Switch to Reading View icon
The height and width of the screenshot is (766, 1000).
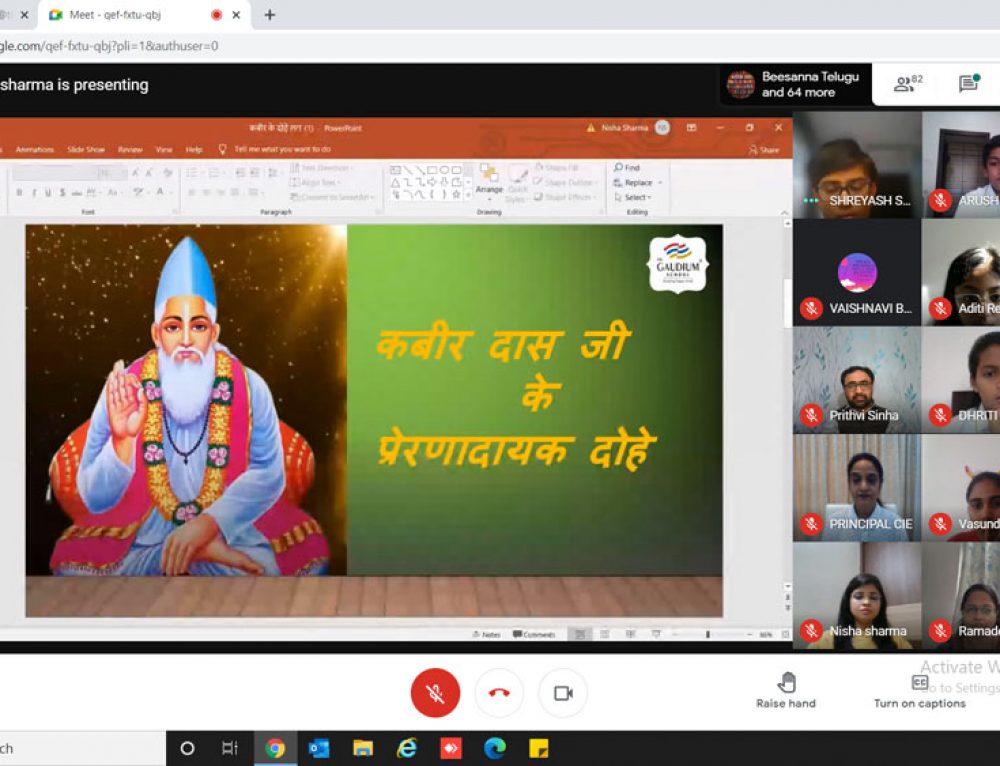(x=630, y=635)
